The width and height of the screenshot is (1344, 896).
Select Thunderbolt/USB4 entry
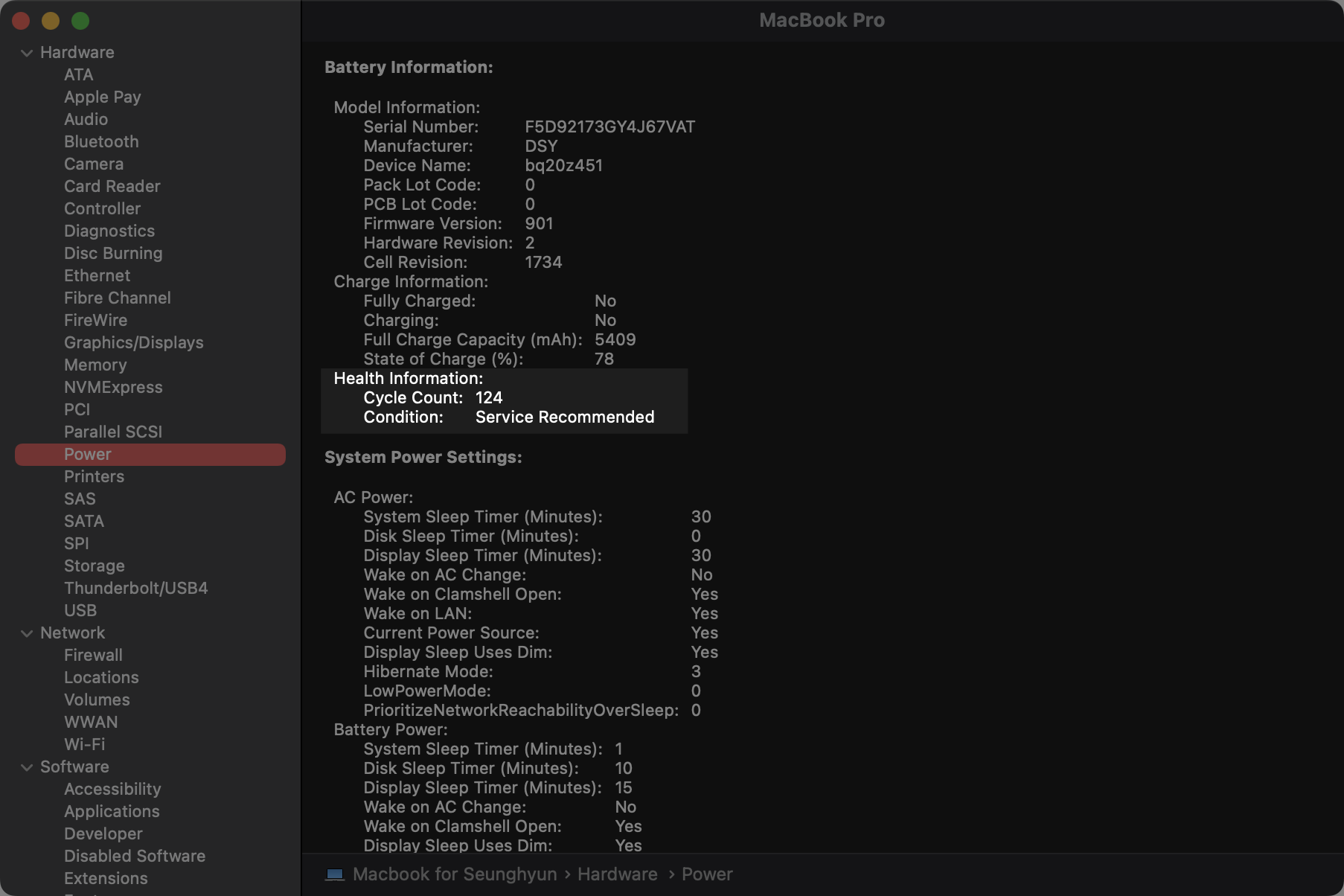click(x=136, y=588)
